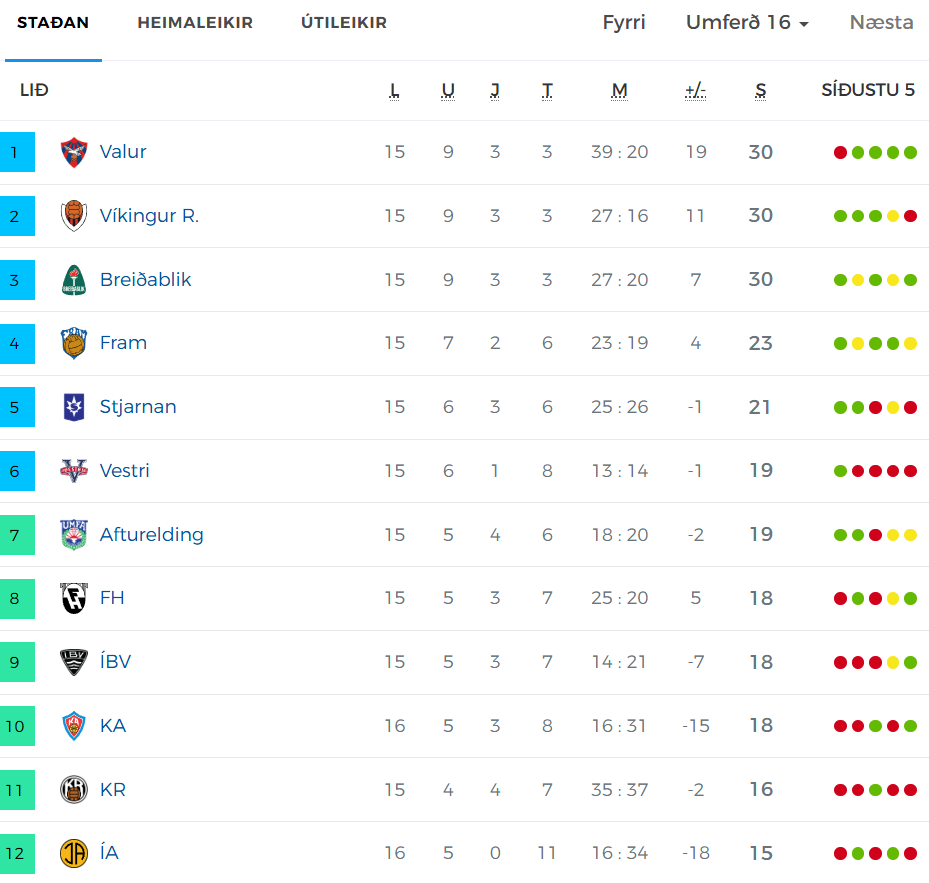929x883 pixels.
Task: Click the Breiðablik green crest icon
Action: pyautogui.click(x=74, y=280)
